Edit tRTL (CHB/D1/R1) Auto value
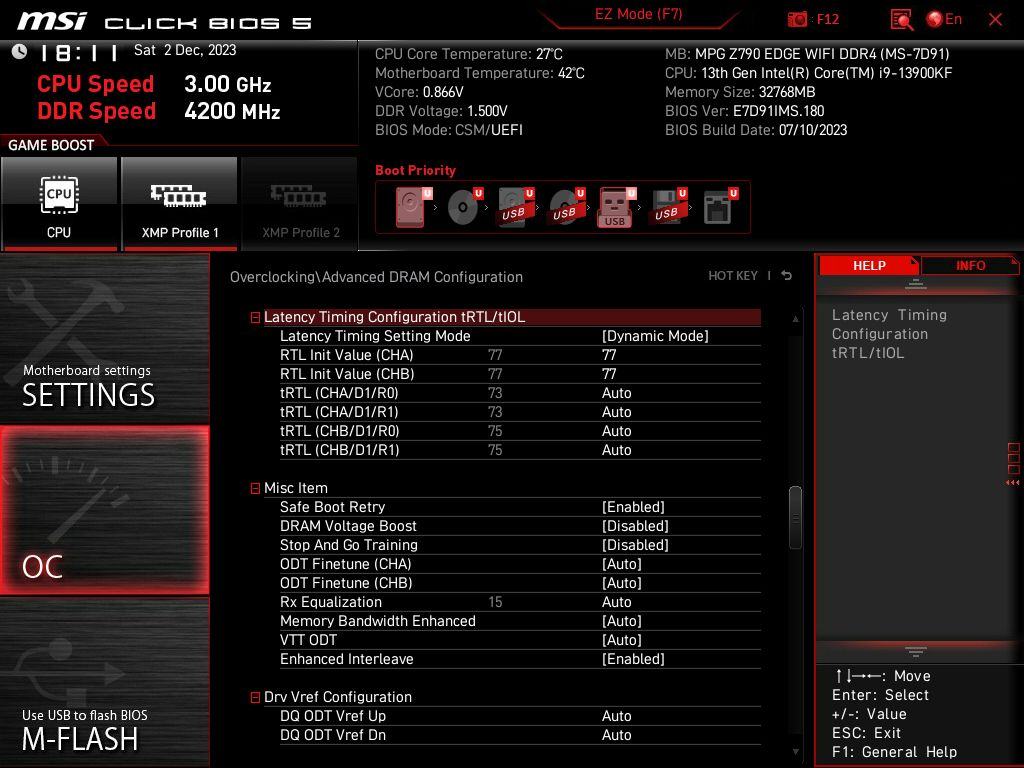Image resolution: width=1024 pixels, height=768 pixels. (616, 450)
